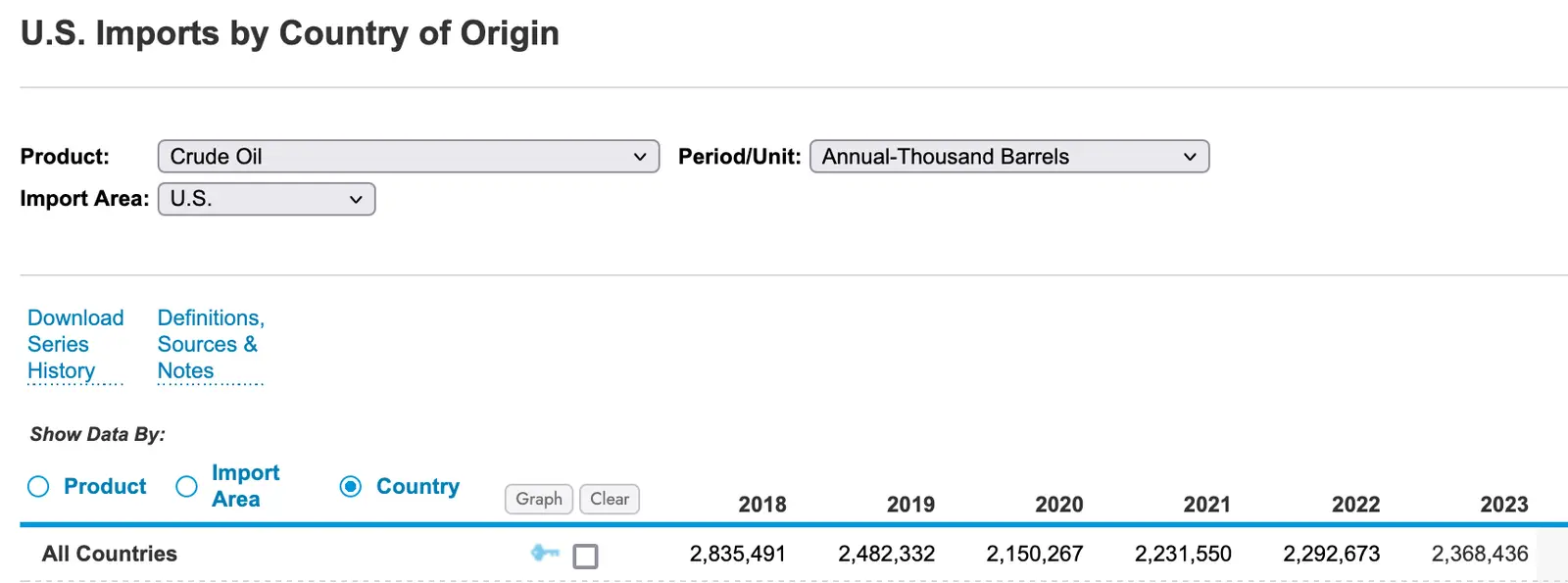Check the All Countries graph checkbox
Screen dimensions: 1568x583
(x=585, y=557)
